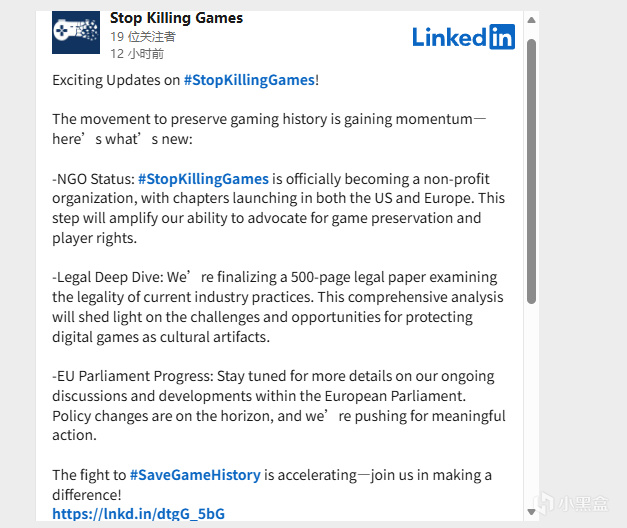Click the 12 小时前 post timestamp
Image resolution: width=627 pixels, height=528 pixels.
pyautogui.click(x=137, y=53)
